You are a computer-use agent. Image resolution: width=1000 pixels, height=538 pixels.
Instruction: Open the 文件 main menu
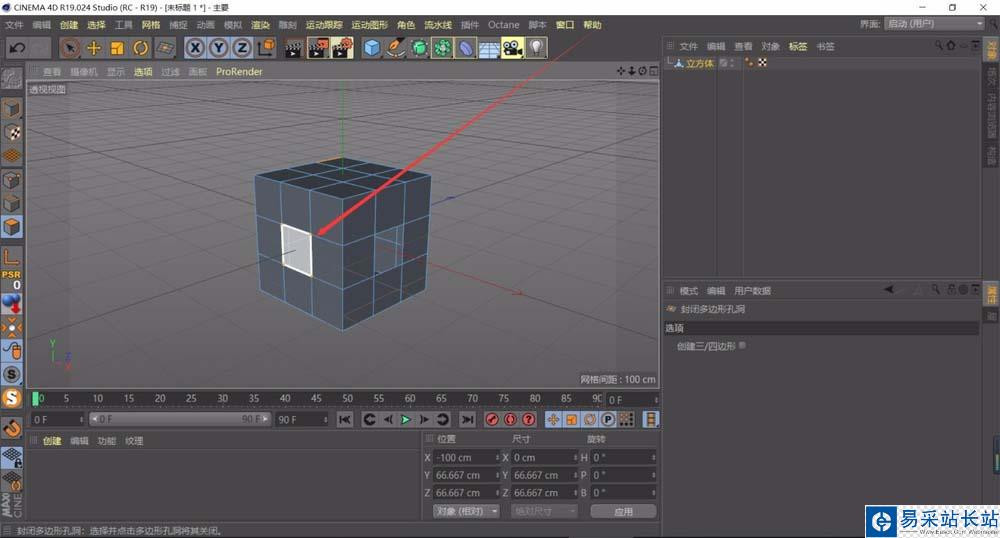point(14,25)
